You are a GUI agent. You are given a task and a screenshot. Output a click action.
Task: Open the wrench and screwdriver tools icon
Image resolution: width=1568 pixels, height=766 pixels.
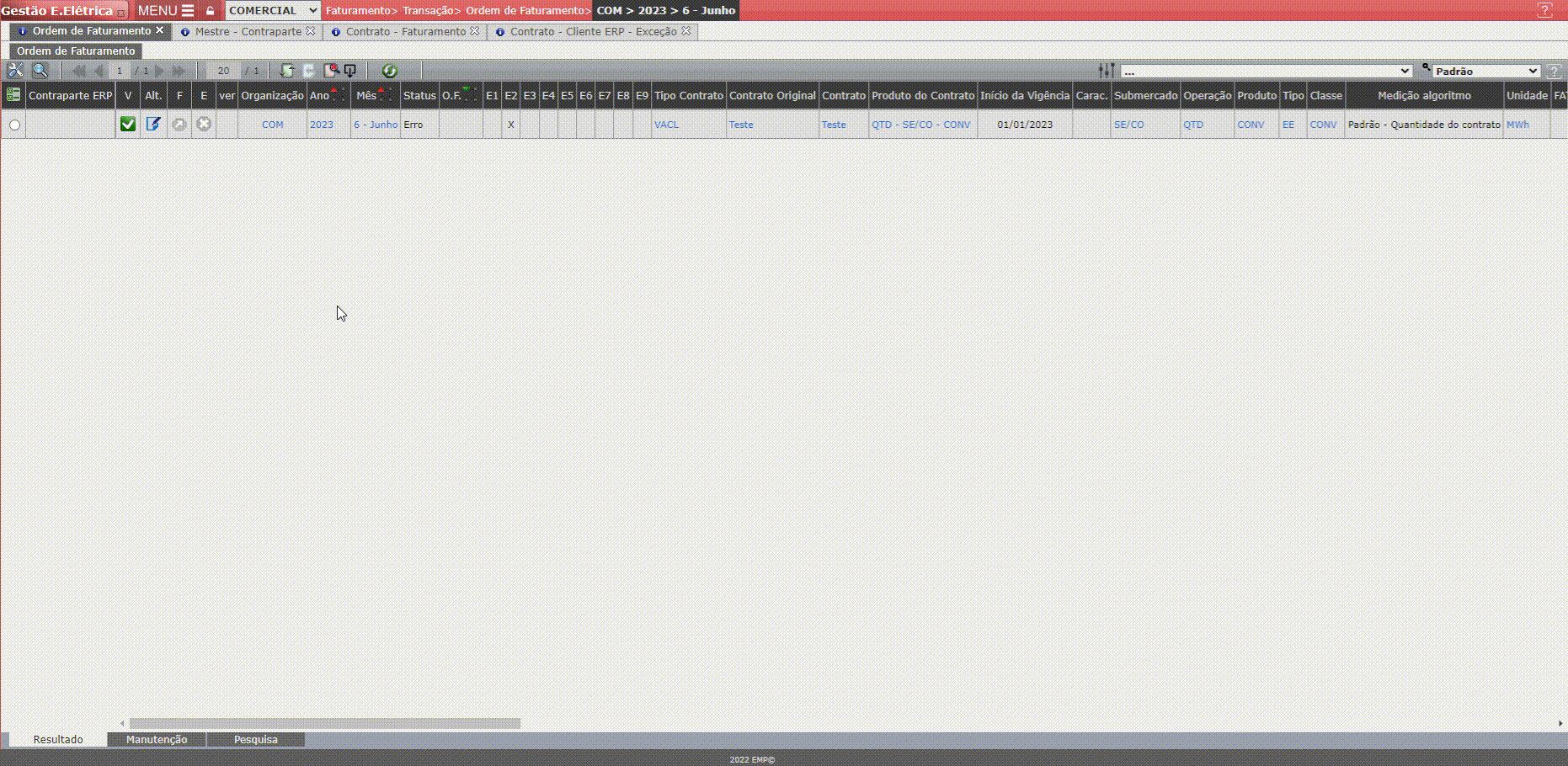(x=15, y=71)
